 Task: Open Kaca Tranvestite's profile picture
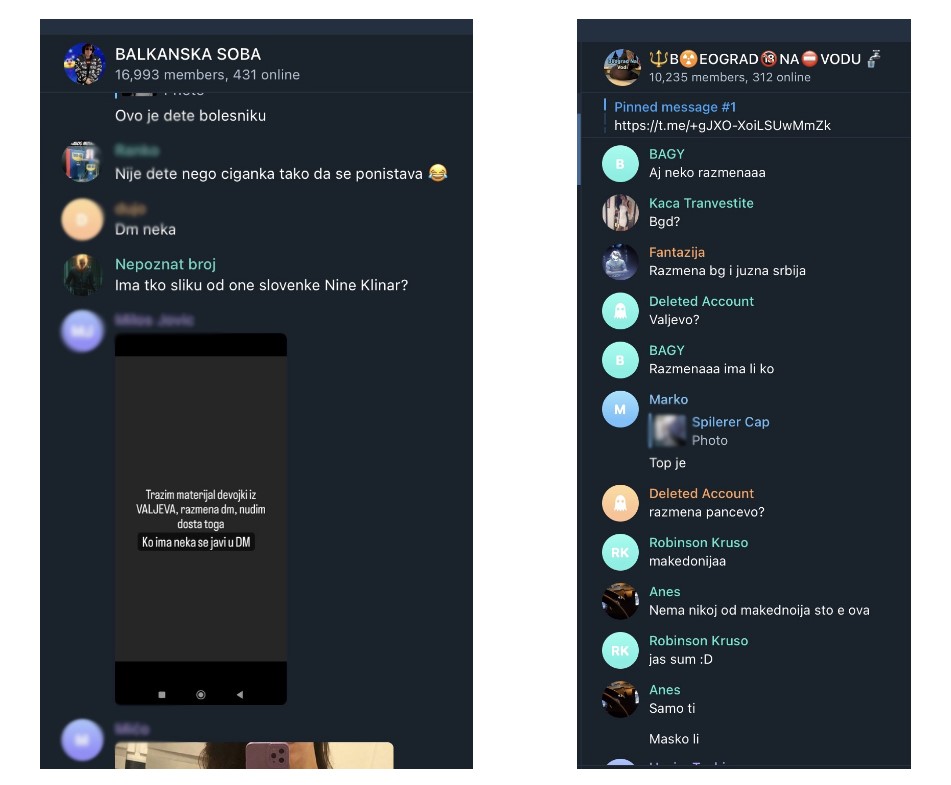620,213
